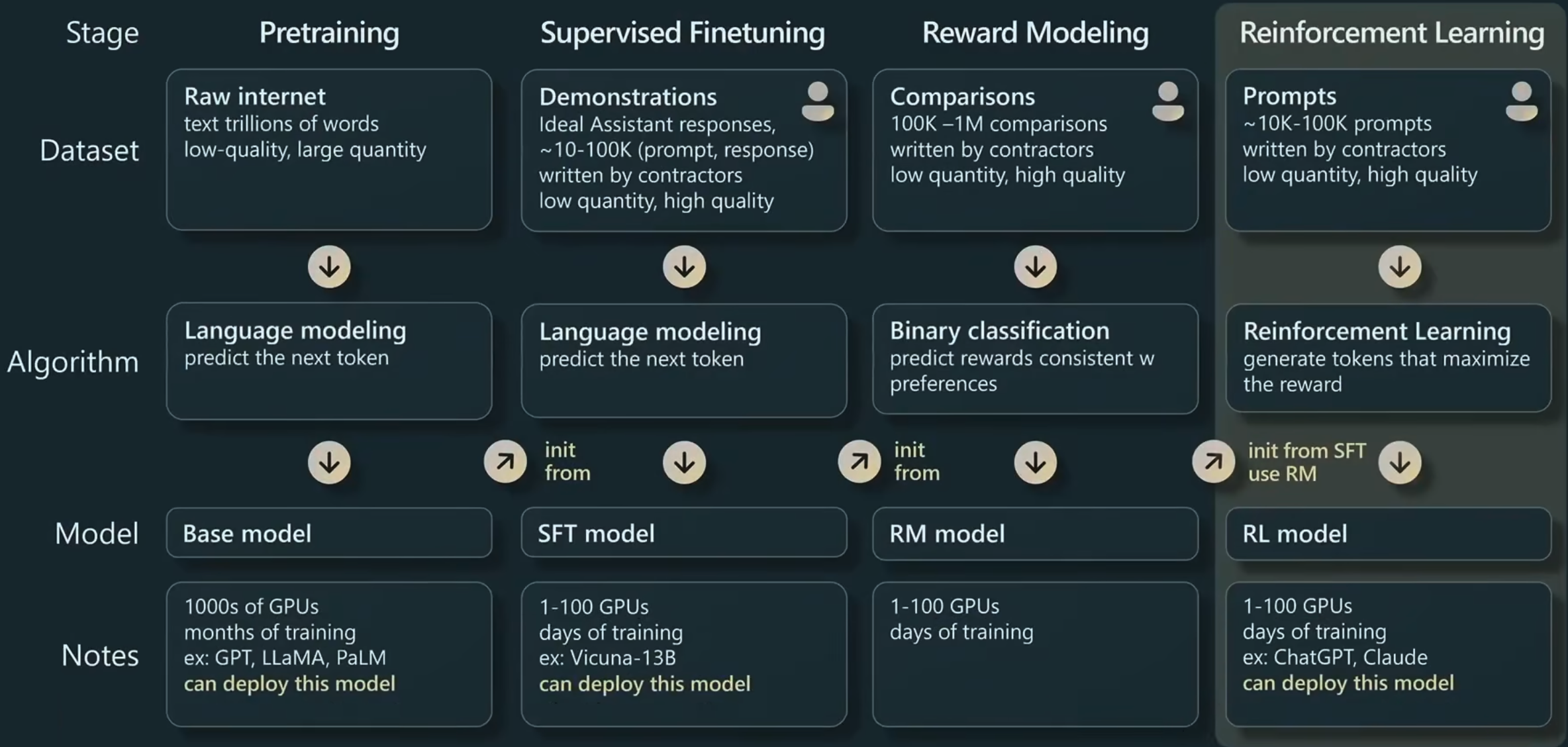Screen dimensions: 1568x747
Task: Click the SFT model box
Action: [684, 533]
